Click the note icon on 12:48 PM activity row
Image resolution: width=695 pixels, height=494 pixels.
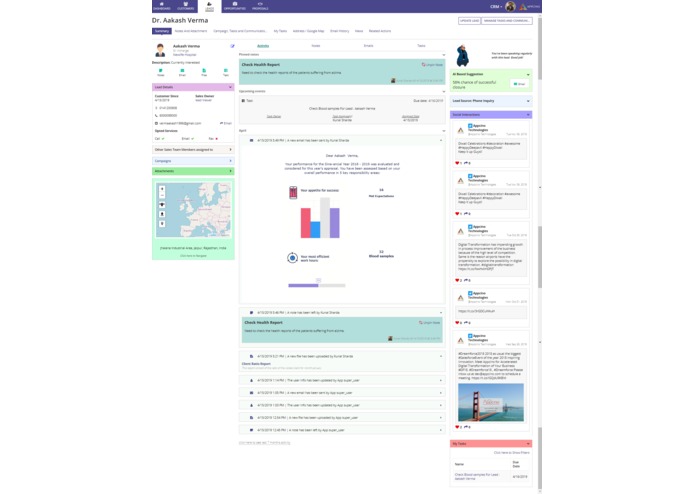click(x=251, y=430)
